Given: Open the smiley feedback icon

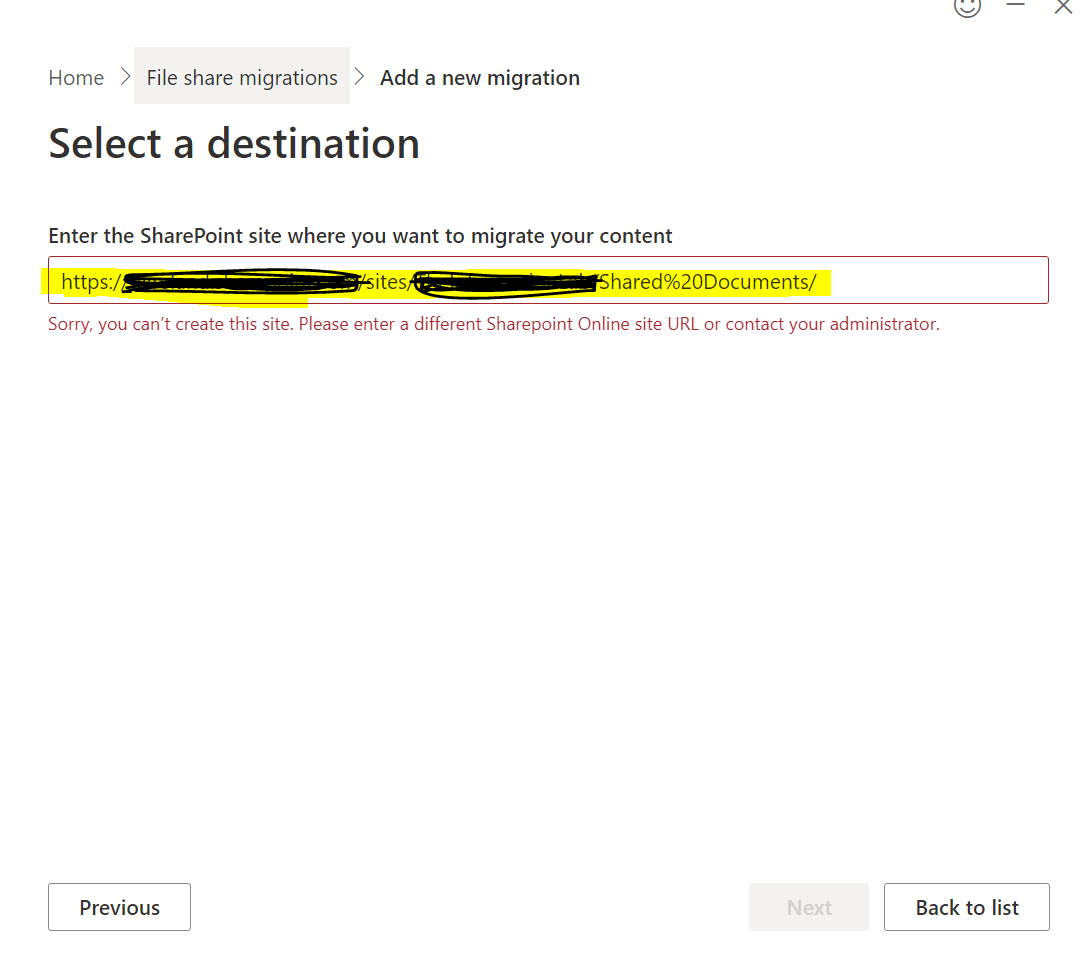Looking at the screenshot, I should (x=966, y=8).
